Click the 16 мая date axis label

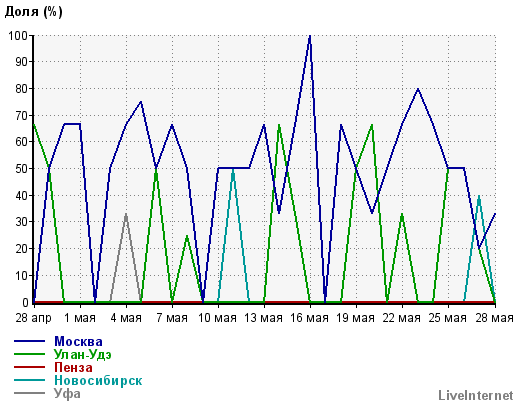point(309,318)
